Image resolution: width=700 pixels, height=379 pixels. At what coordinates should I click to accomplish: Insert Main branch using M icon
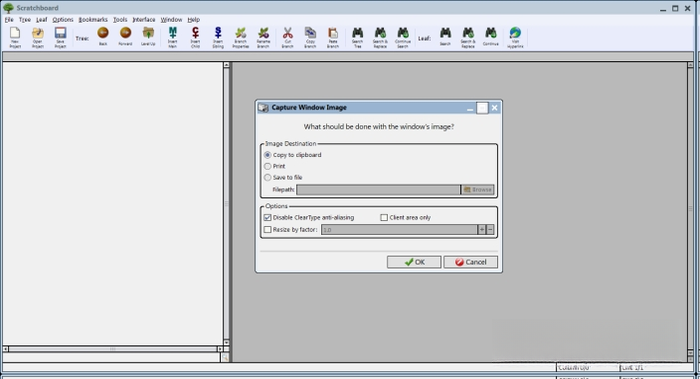[172, 37]
